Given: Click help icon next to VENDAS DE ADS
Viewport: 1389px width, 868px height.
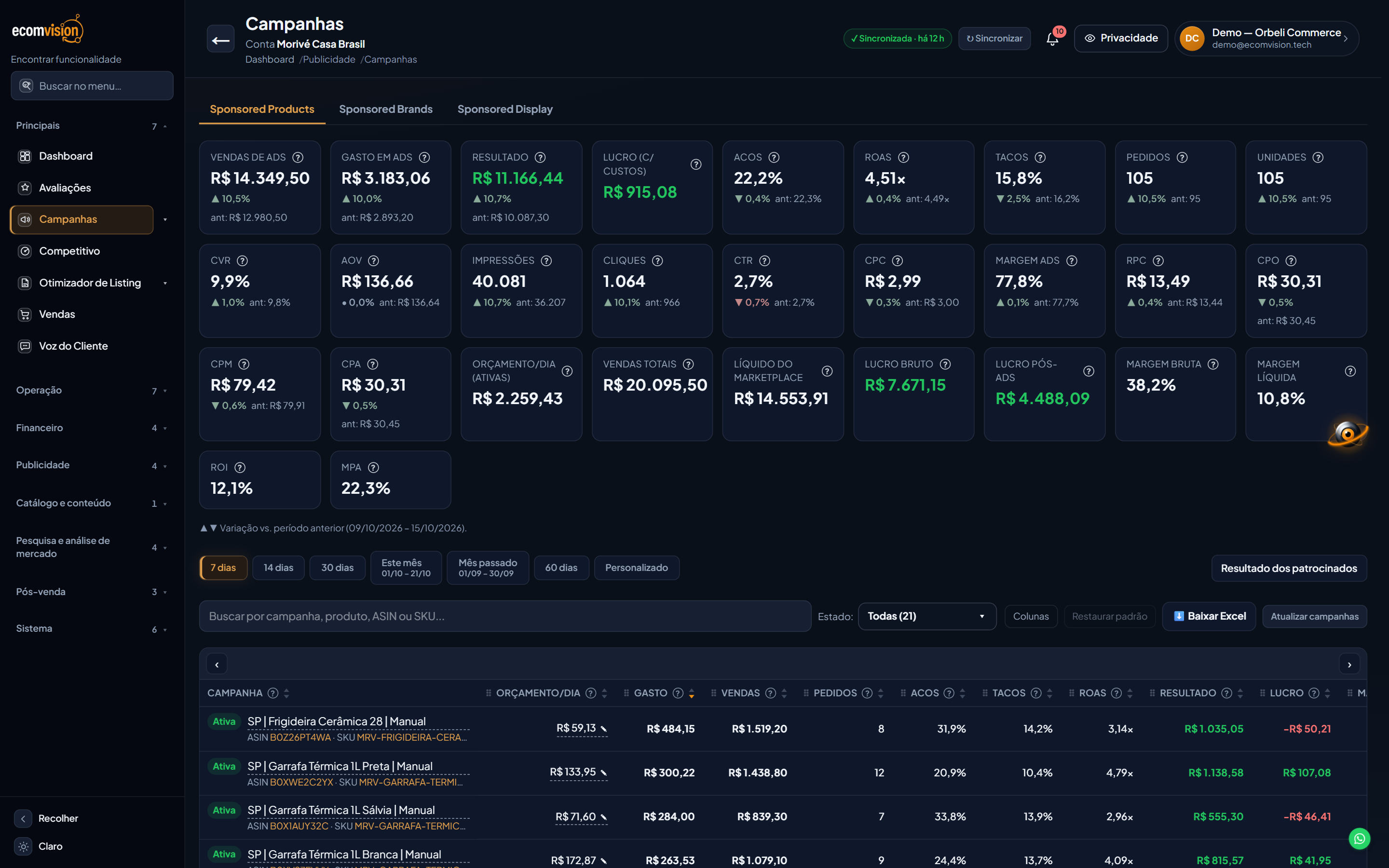Looking at the screenshot, I should [298, 157].
